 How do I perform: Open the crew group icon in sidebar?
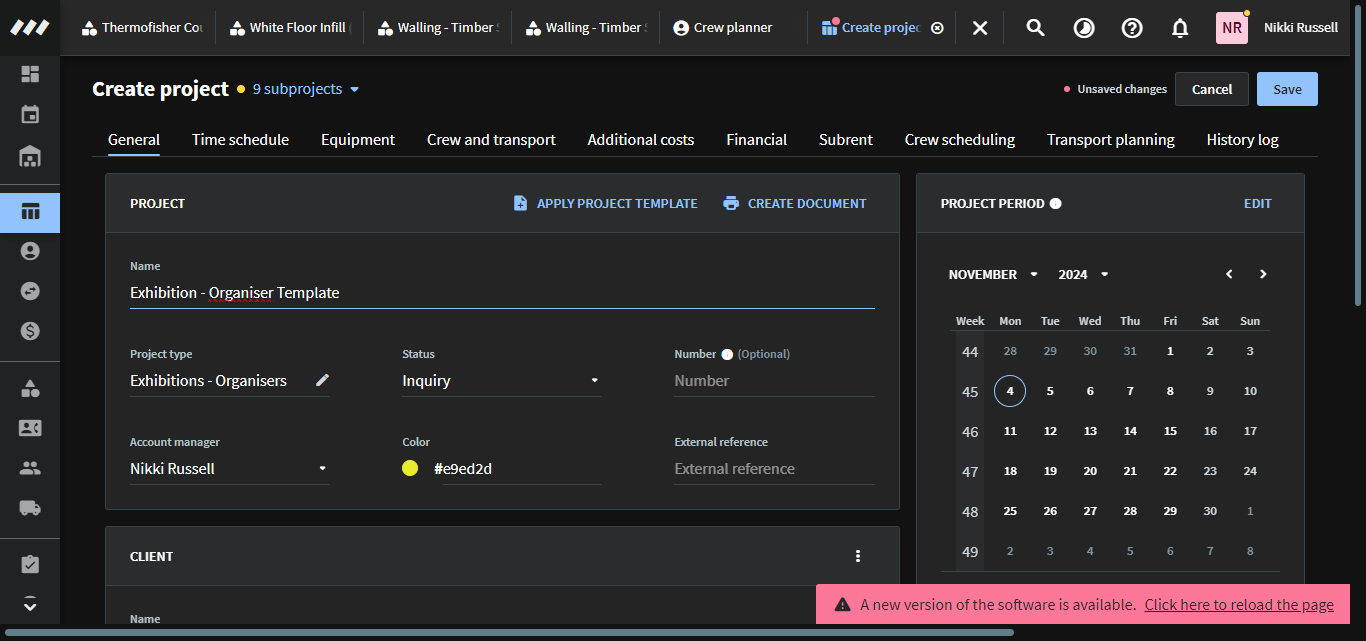pyautogui.click(x=30, y=468)
